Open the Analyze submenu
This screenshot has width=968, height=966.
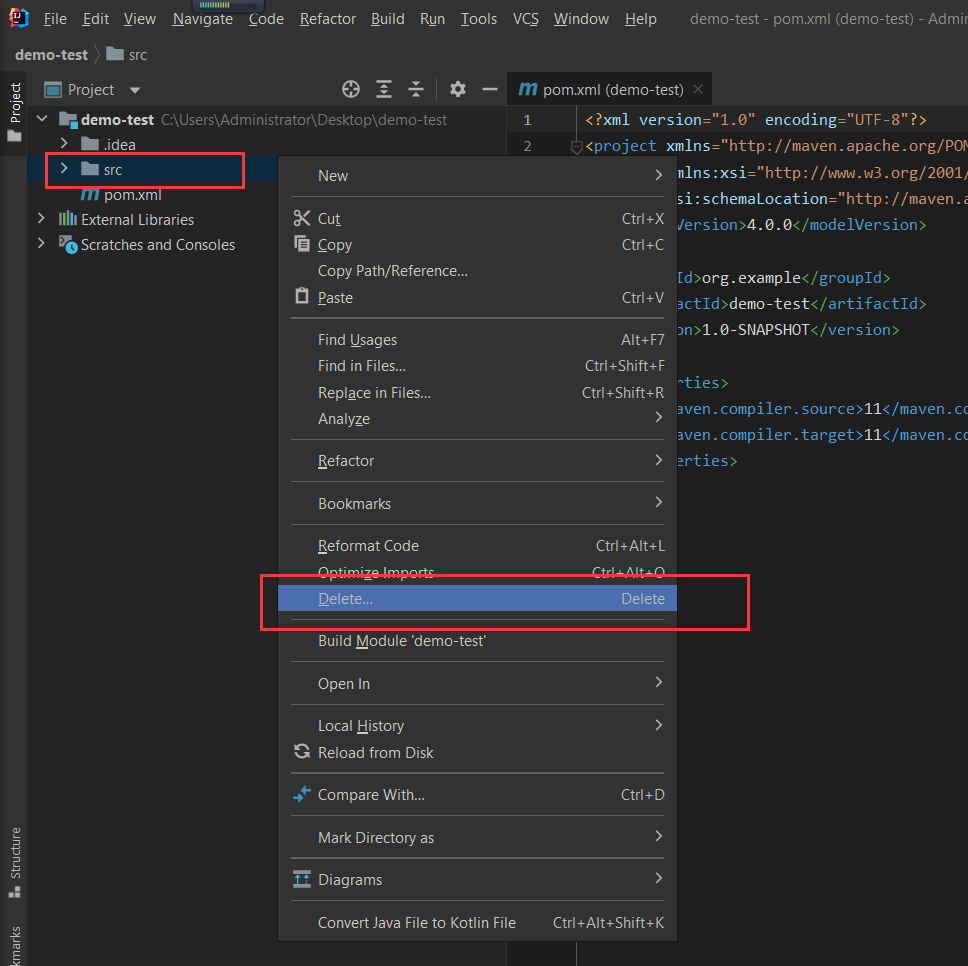[x=477, y=418]
